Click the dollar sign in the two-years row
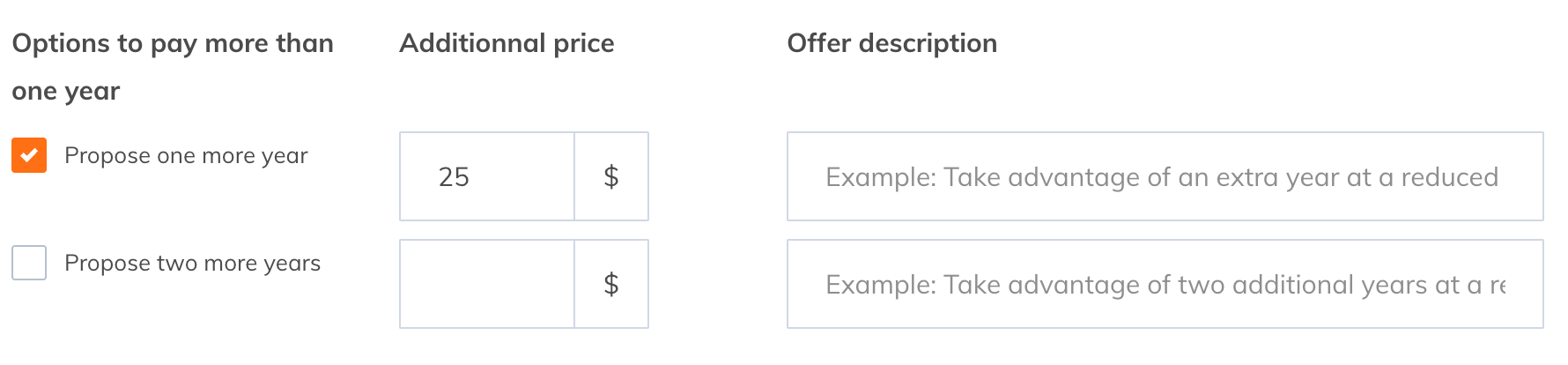The image size is (1568, 365). 611,284
